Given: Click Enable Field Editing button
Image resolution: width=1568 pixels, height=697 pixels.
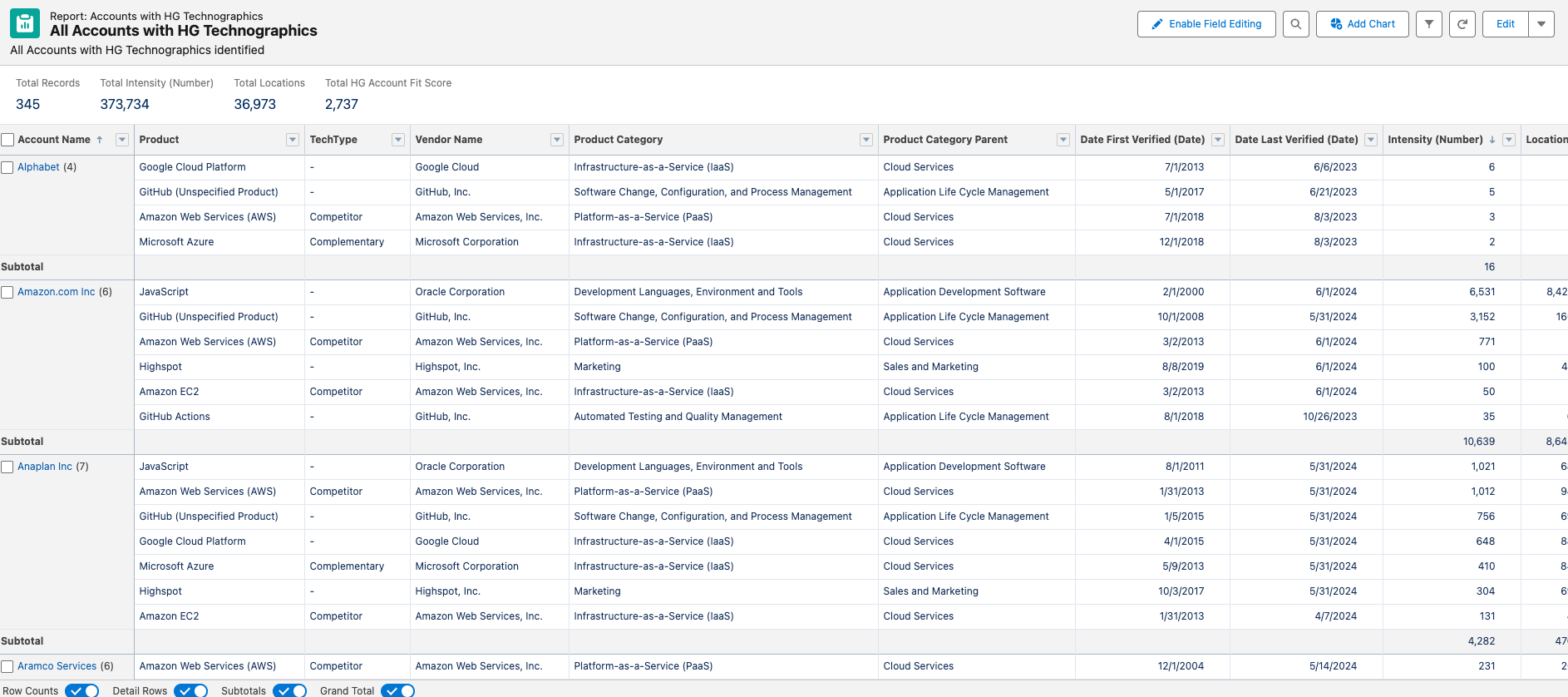Looking at the screenshot, I should tap(1206, 24).
